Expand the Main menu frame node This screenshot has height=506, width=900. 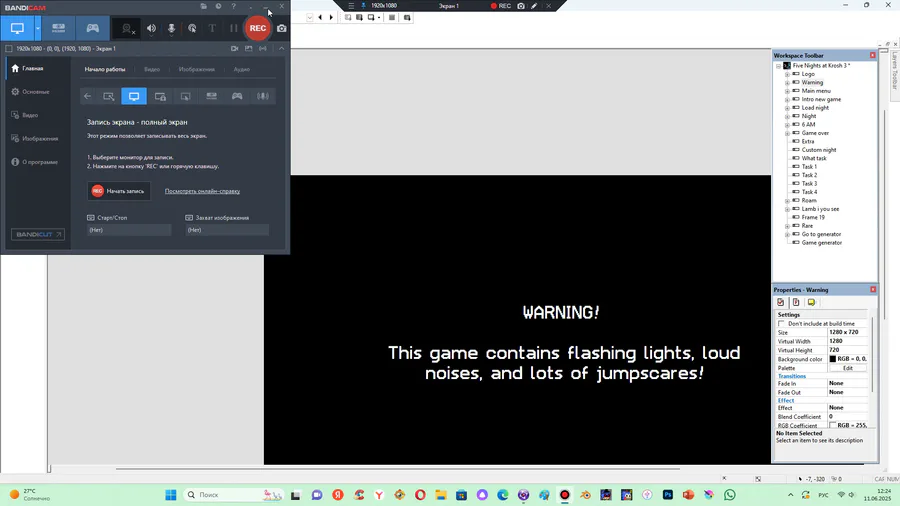click(x=787, y=91)
